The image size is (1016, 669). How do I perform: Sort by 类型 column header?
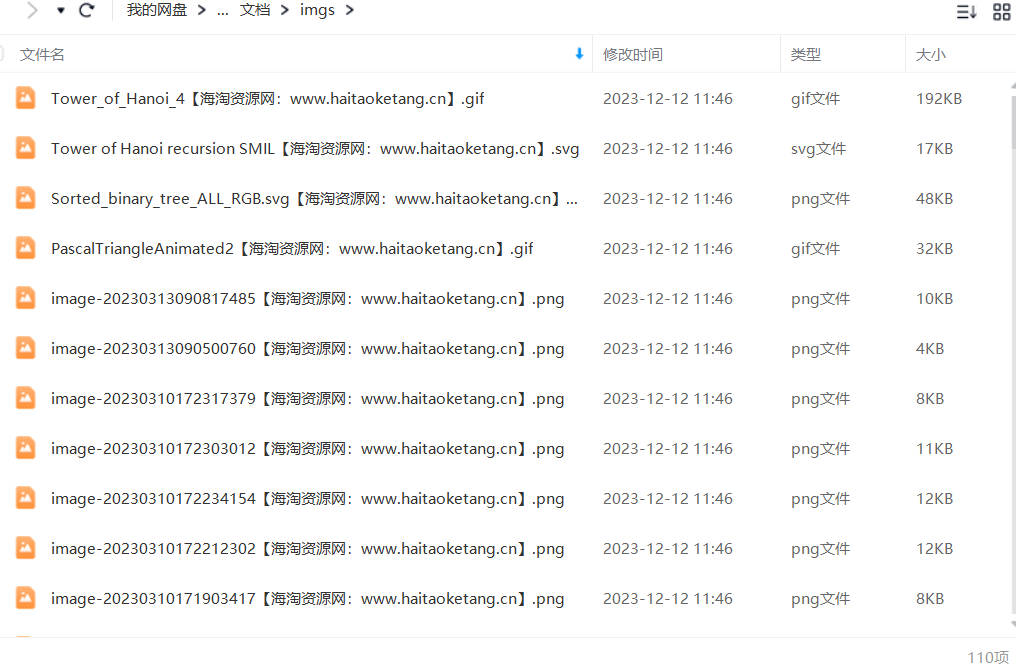pyautogui.click(x=806, y=54)
